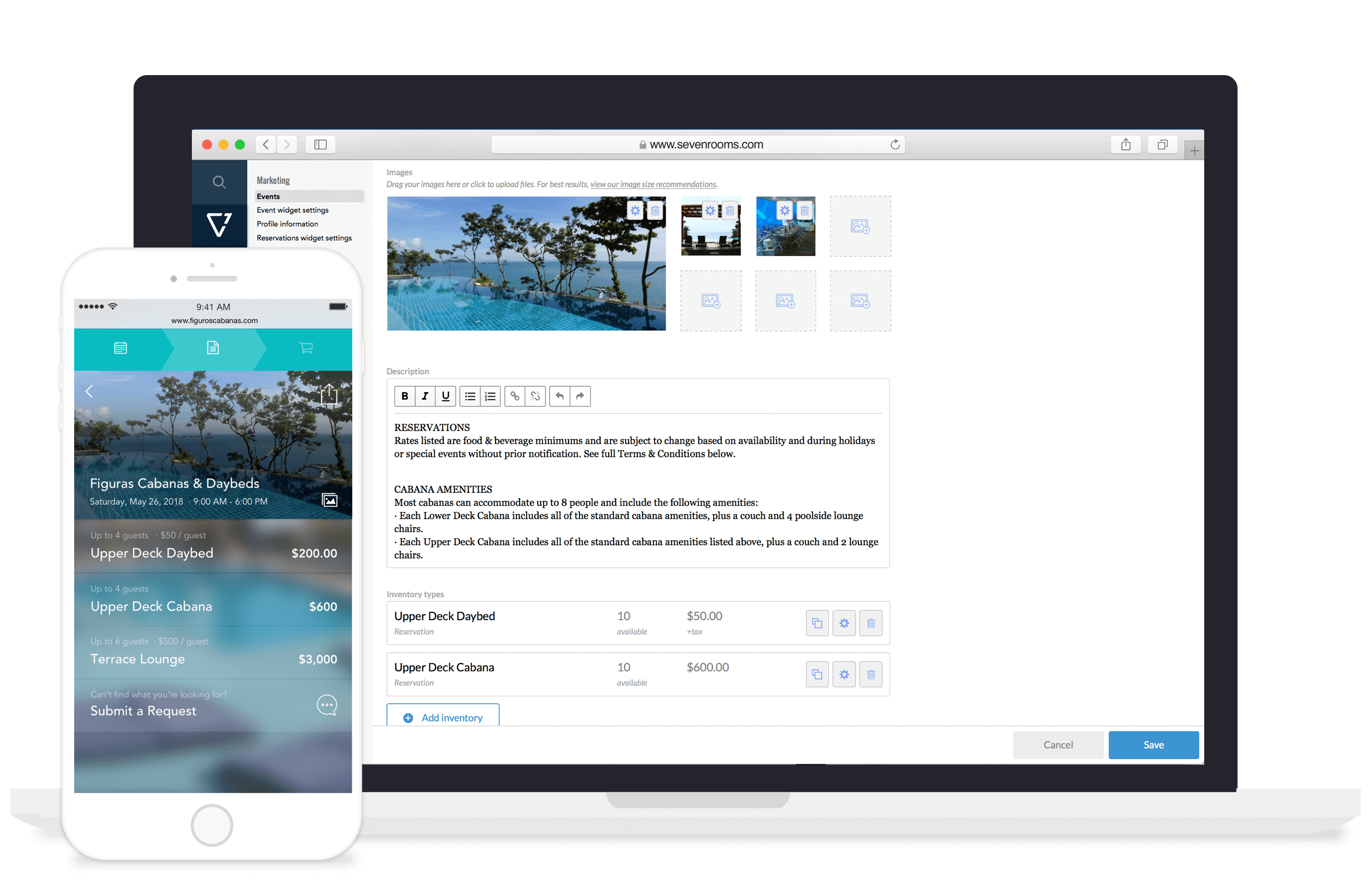Click the Upper Deck Cabana duplicate icon
1372x890 pixels.
[817, 672]
